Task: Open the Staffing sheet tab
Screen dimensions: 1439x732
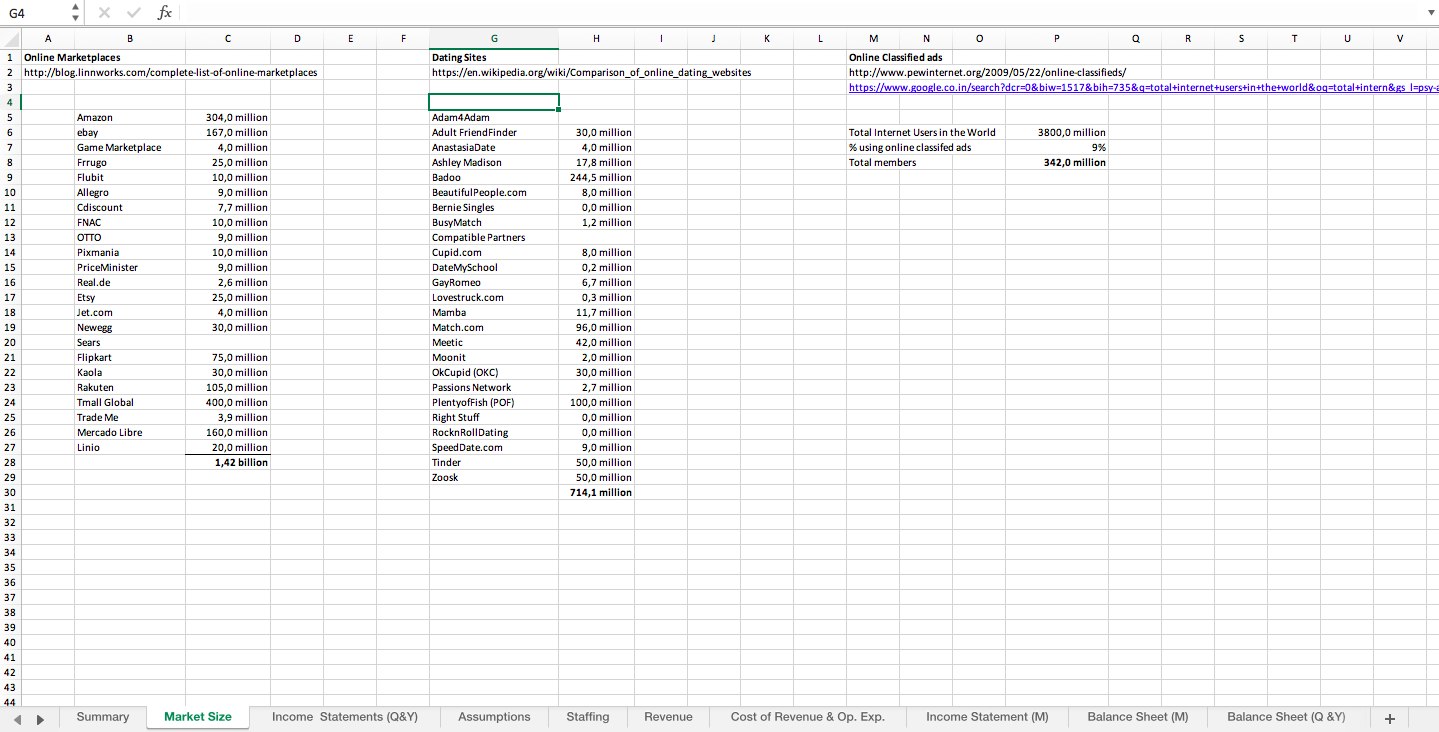Action: click(x=588, y=717)
